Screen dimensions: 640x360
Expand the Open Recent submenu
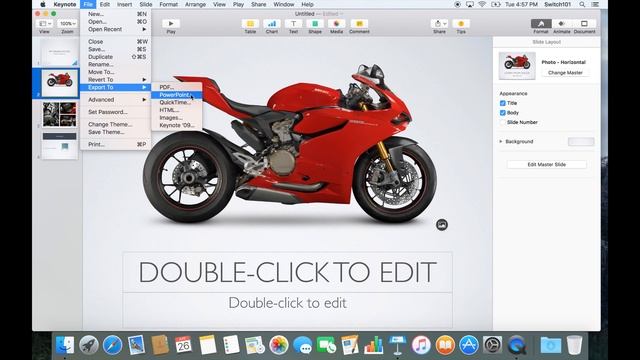click(x=116, y=29)
